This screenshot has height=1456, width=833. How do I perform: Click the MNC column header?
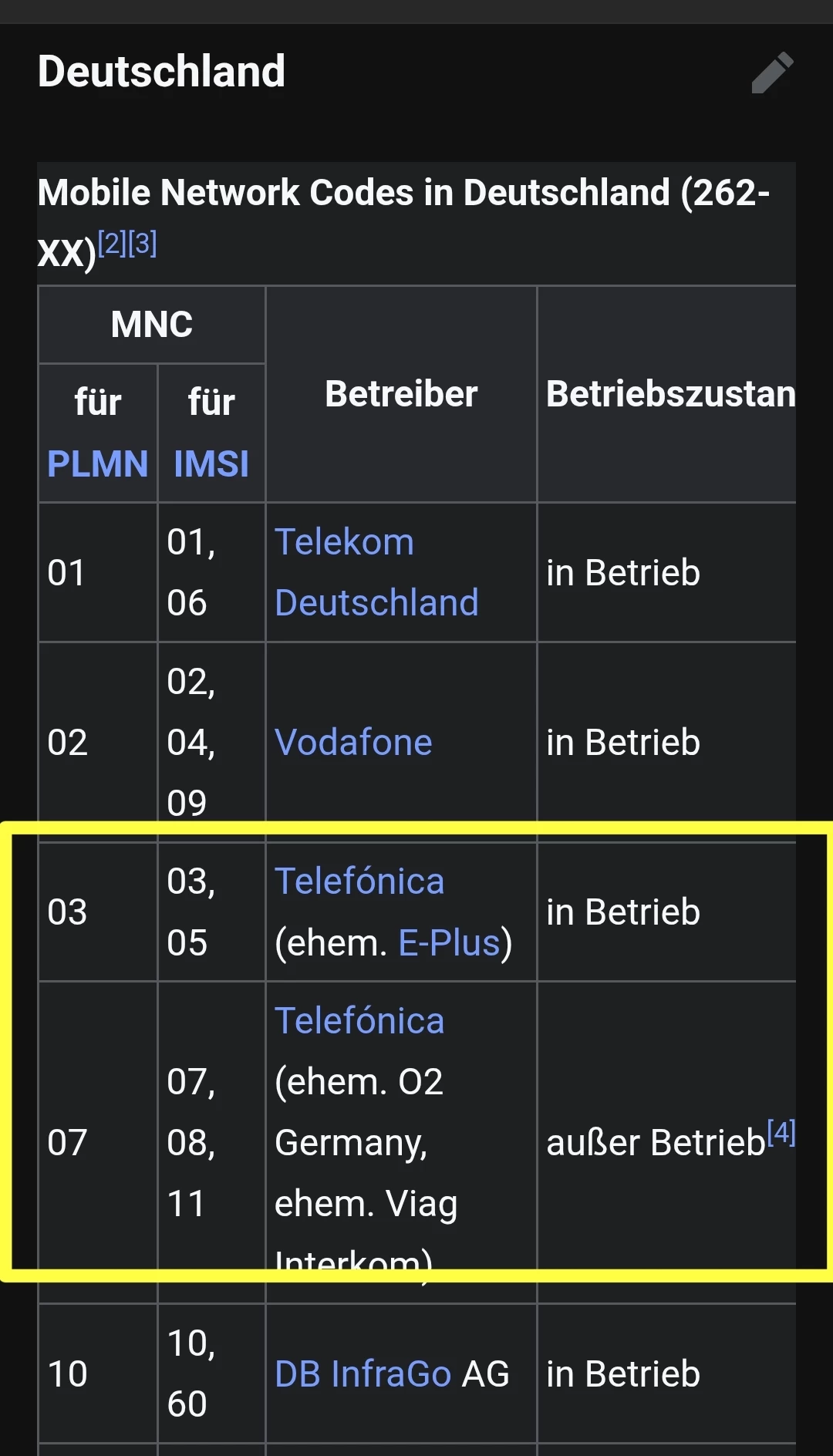pos(152,324)
